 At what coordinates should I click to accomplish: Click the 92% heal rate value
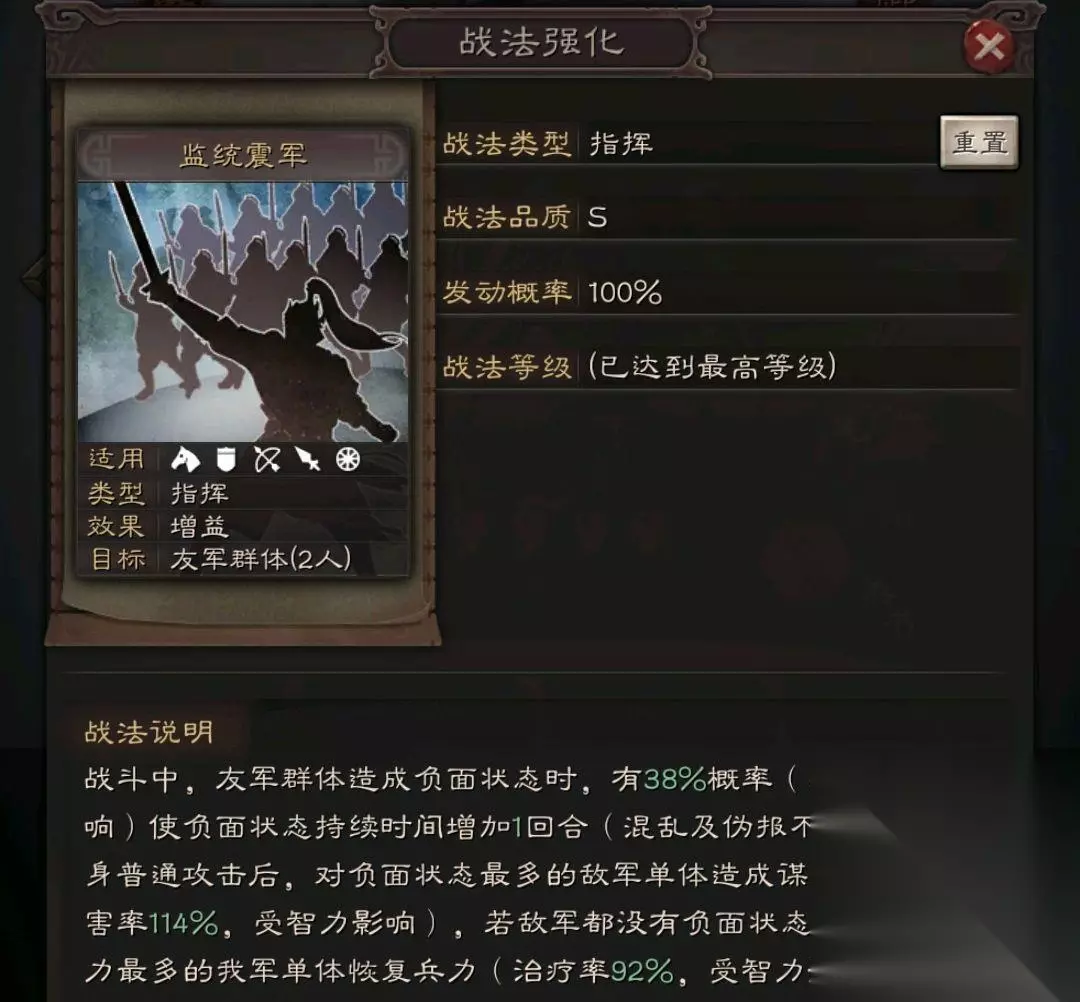pyautogui.click(x=642, y=971)
